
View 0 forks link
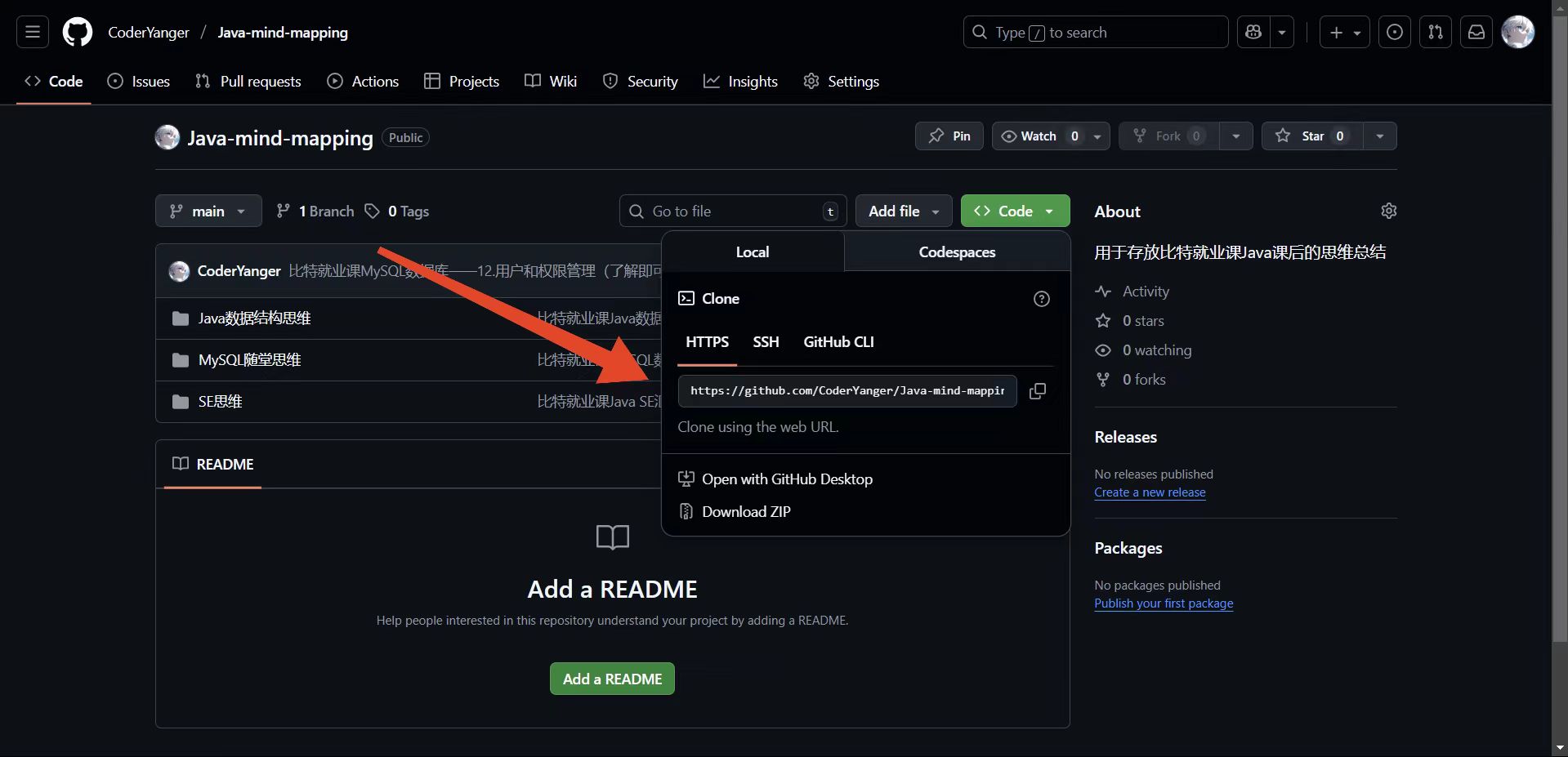pyautogui.click(x=1132, y=379)
